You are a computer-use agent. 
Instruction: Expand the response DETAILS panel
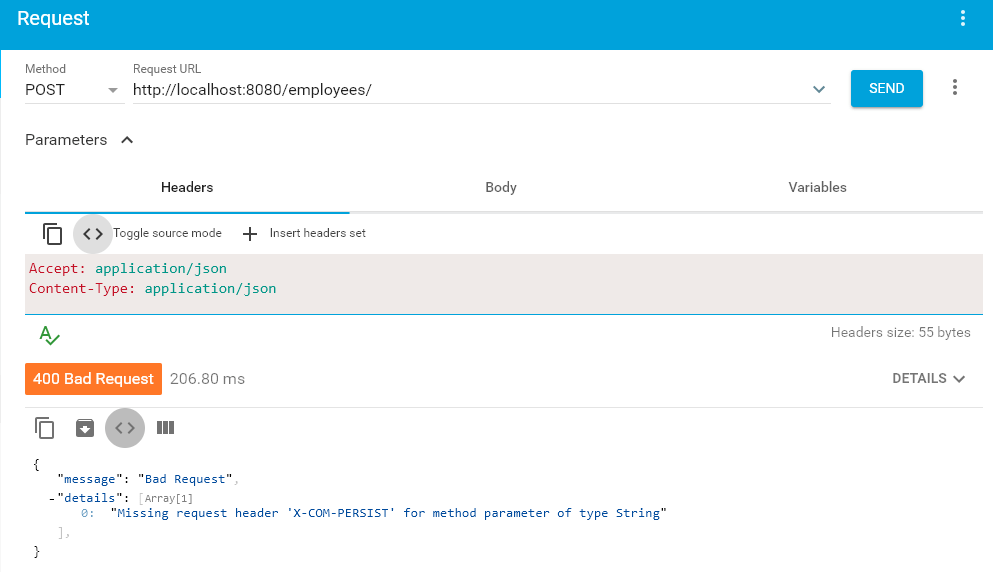[x=928, y=378]
